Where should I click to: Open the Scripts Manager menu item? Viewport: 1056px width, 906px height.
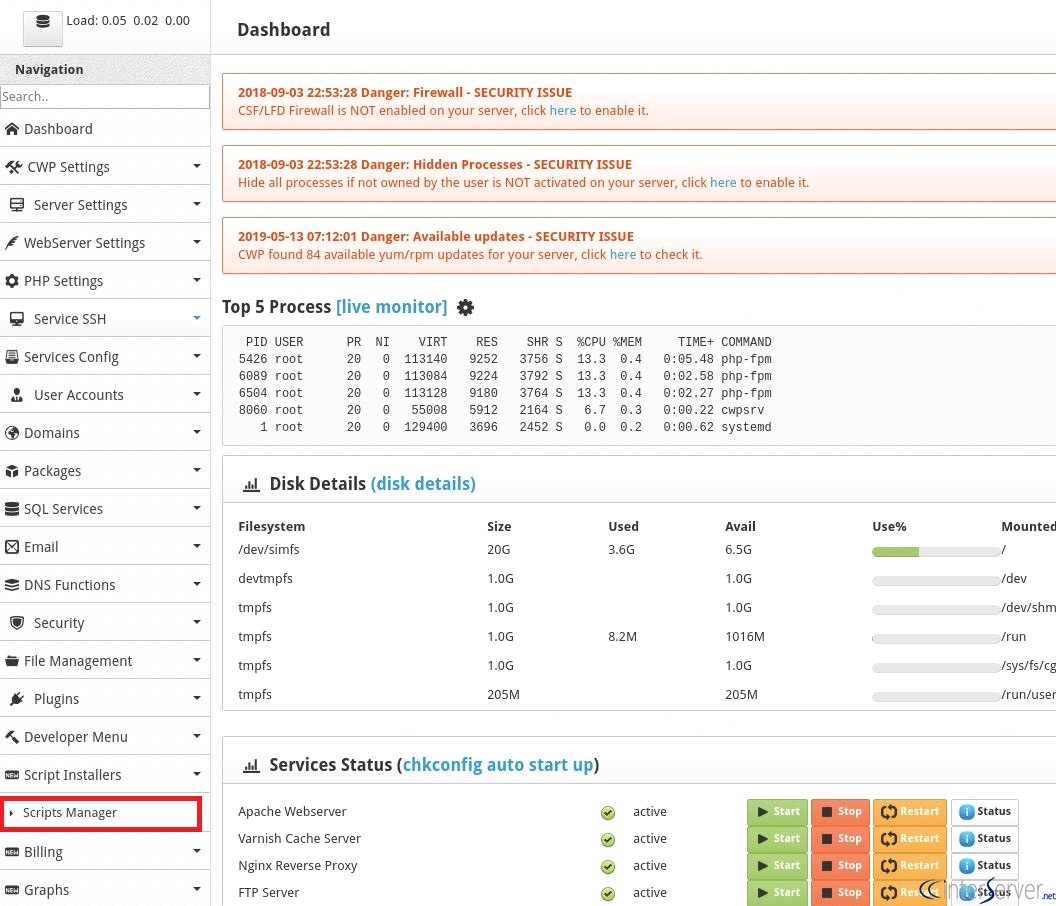click(101, 813)
